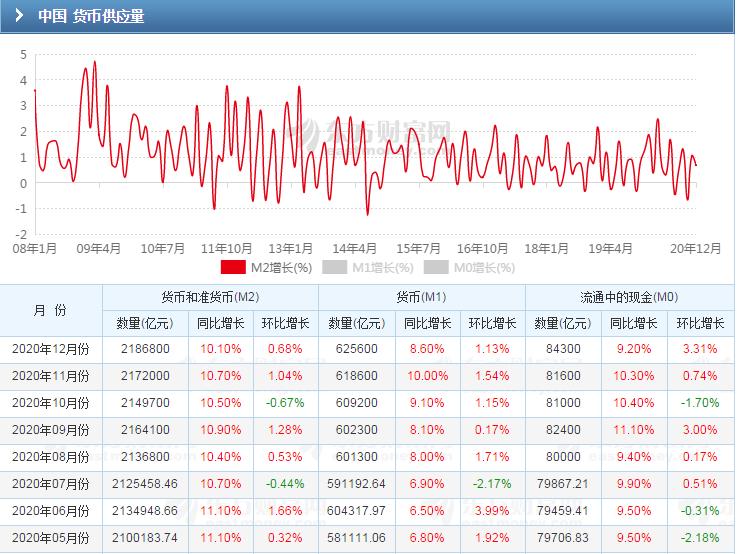
Task: Click M1 同比增长 column header
Action: [x=428, y=324]
